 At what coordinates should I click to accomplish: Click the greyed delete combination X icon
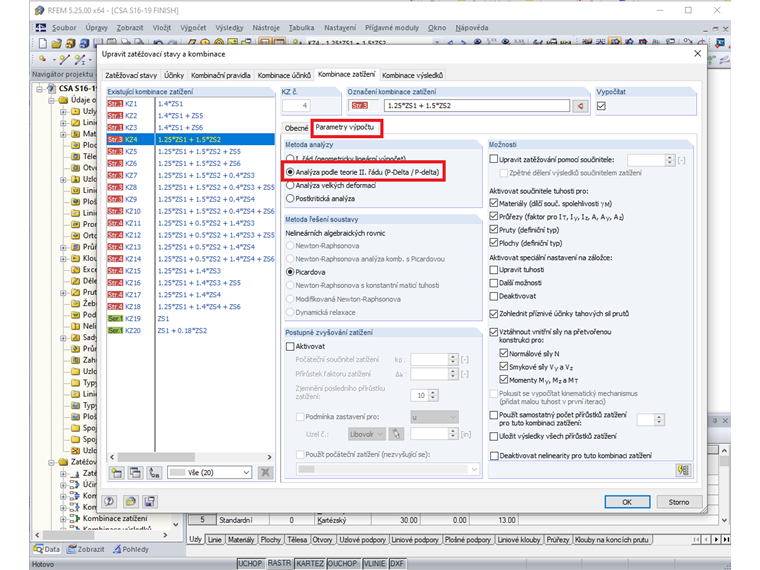[265, 473]
